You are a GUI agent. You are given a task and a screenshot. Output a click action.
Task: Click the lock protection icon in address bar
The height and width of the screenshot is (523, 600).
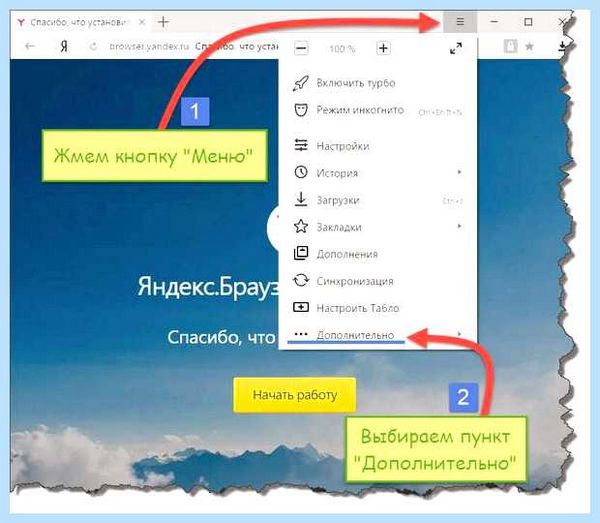tap(510, 46)
